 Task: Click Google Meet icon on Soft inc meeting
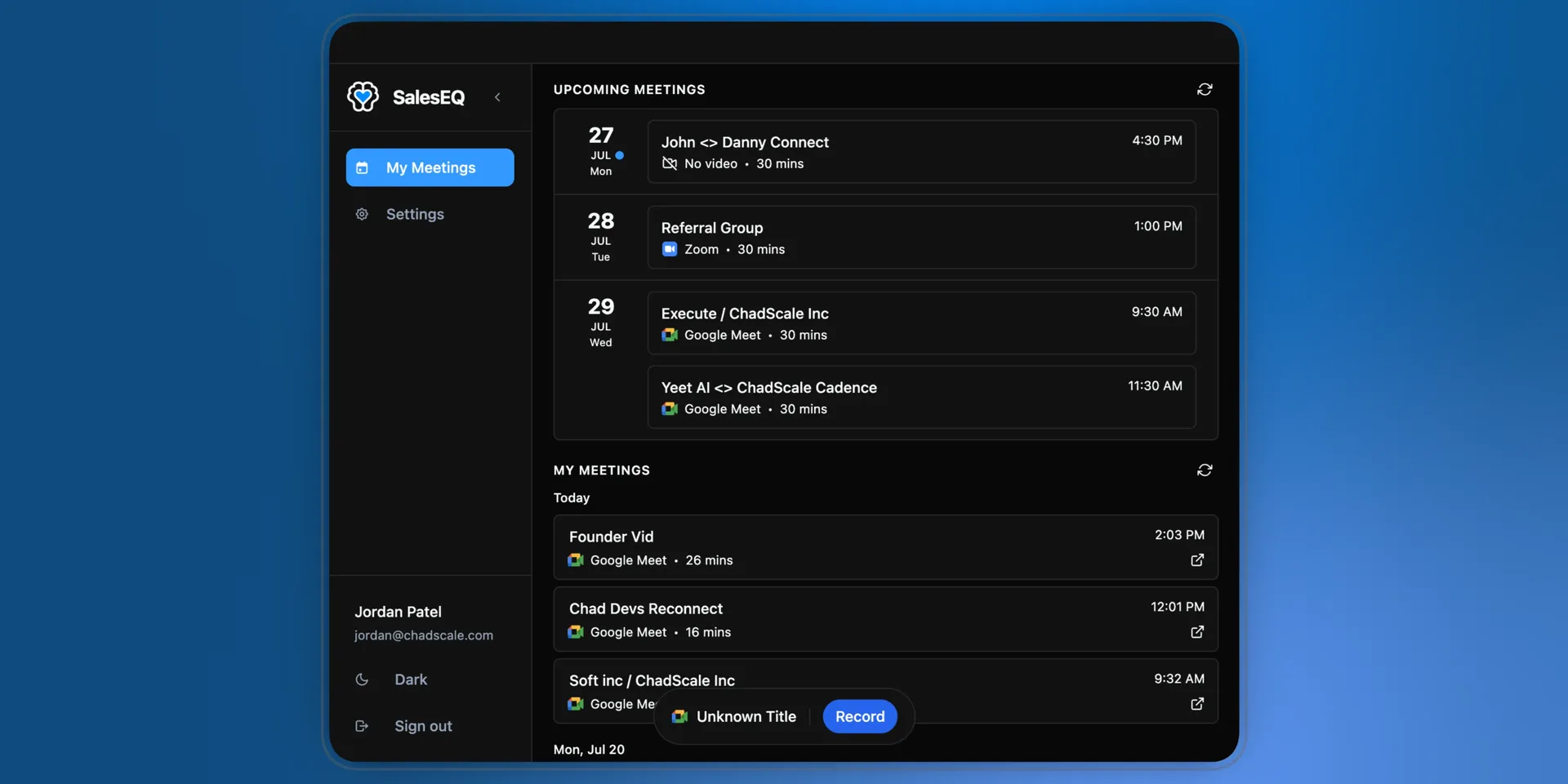pyautogui.click(x=576, y=704)
